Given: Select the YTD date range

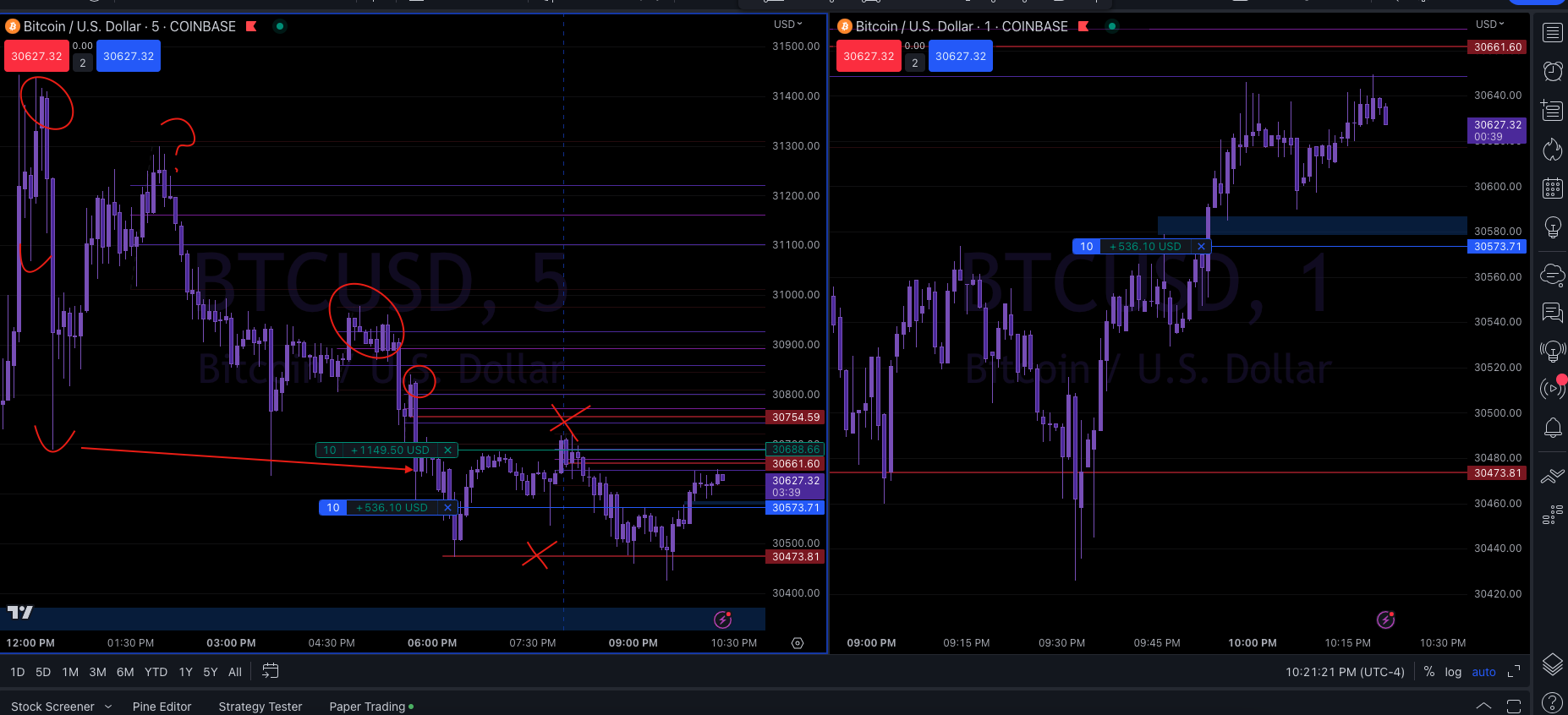Looking at the screenshot, I should (156, 672).
